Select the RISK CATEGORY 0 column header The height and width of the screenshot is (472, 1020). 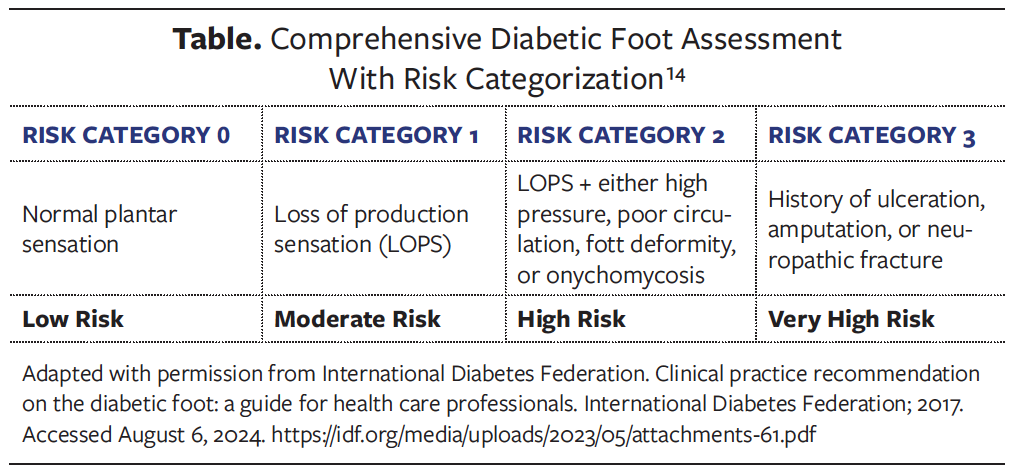(x=126, y=135)
